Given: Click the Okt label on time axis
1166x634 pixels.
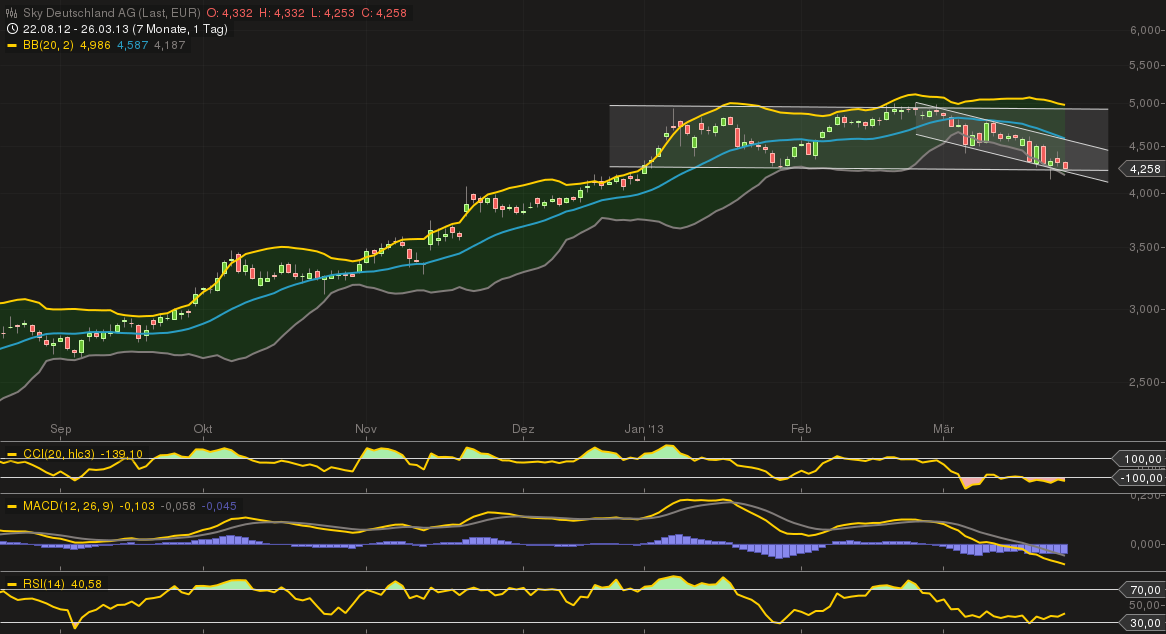Looking at the screenshot, I should pos(203,429).
